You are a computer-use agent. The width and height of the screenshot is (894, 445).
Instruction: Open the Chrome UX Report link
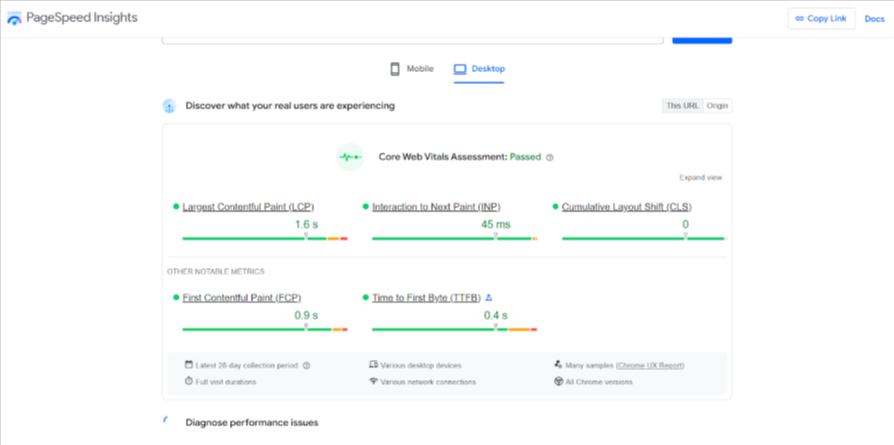650,366
